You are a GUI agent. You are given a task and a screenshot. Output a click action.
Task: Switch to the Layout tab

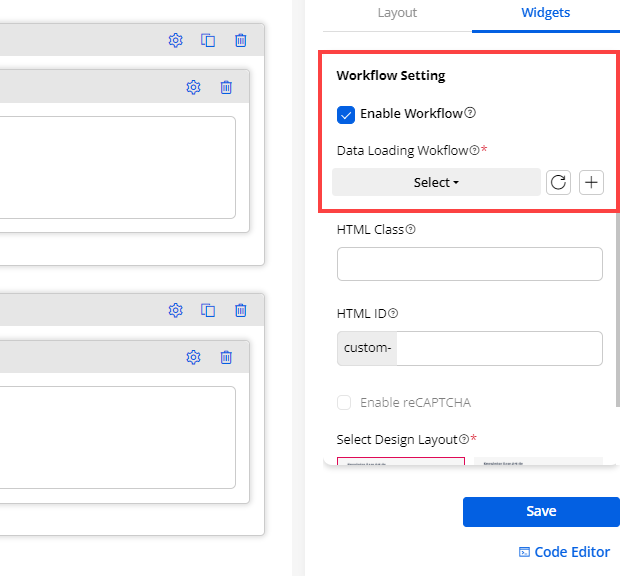click(x=397, y=13)
